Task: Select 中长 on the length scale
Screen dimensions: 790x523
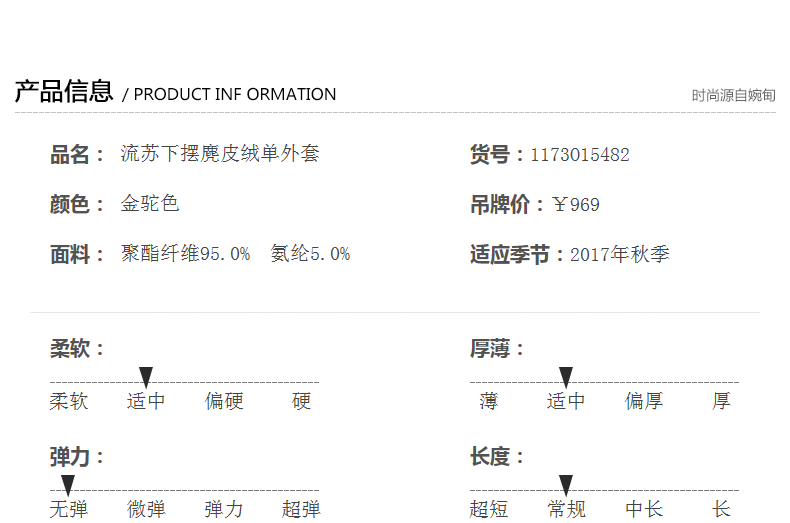Action: coord(644,510)
